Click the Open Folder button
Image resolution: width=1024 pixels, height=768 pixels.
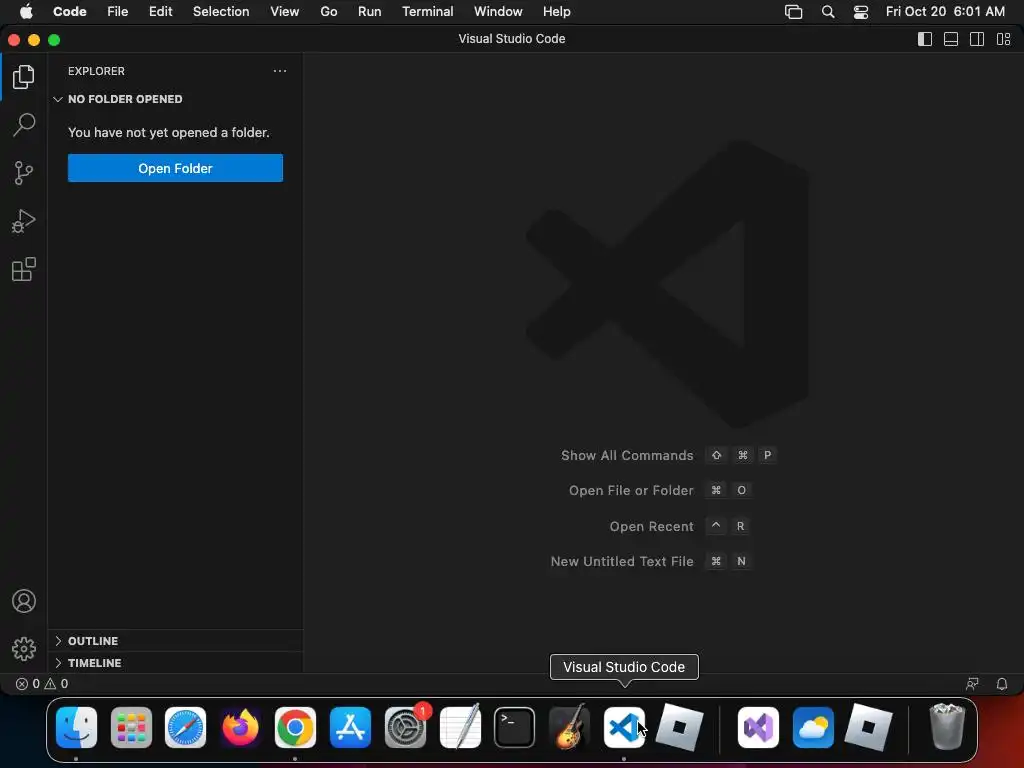click(x=175, y=168)
